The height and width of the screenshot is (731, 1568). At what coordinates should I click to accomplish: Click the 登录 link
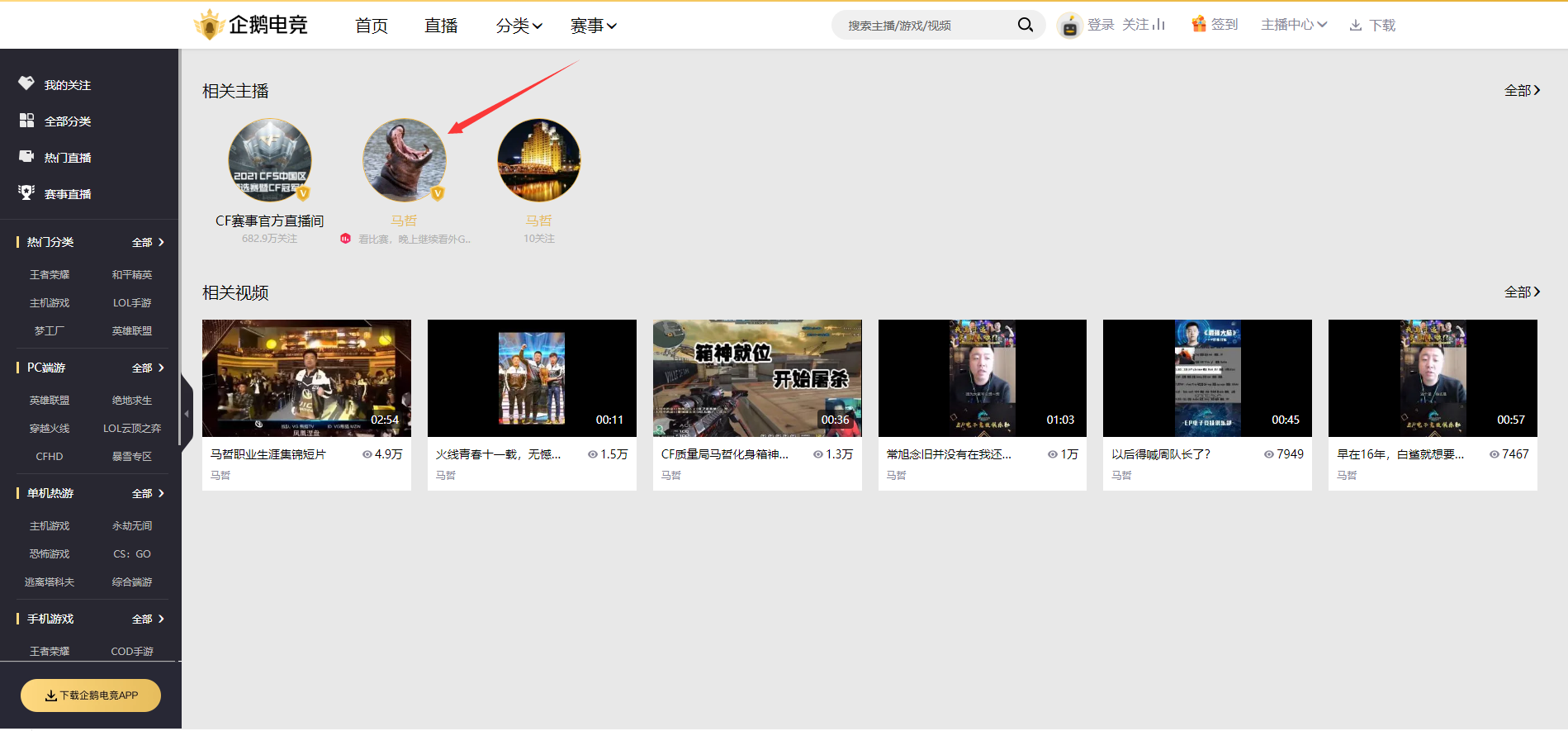pos(1101,25)
